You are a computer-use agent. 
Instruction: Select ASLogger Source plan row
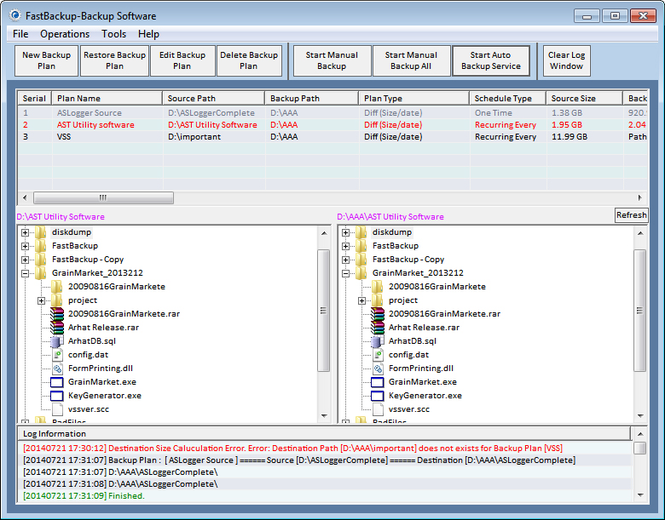pos(333,113)
